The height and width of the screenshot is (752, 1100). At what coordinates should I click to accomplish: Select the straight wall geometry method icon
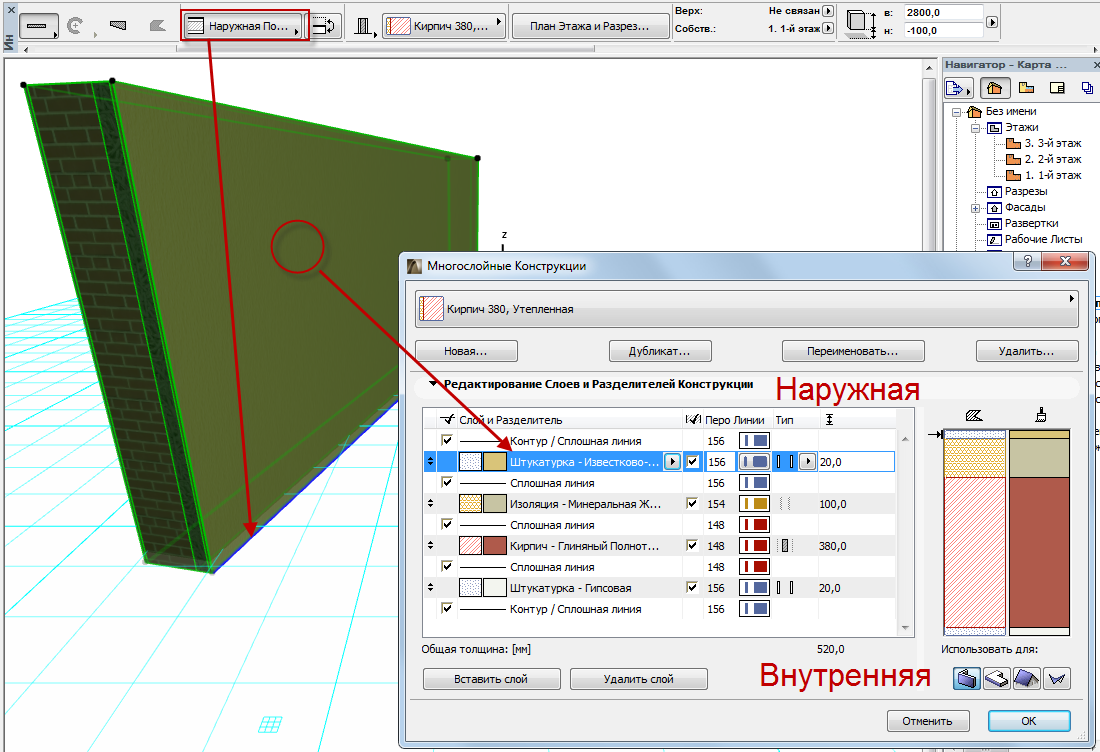(39, 26)
